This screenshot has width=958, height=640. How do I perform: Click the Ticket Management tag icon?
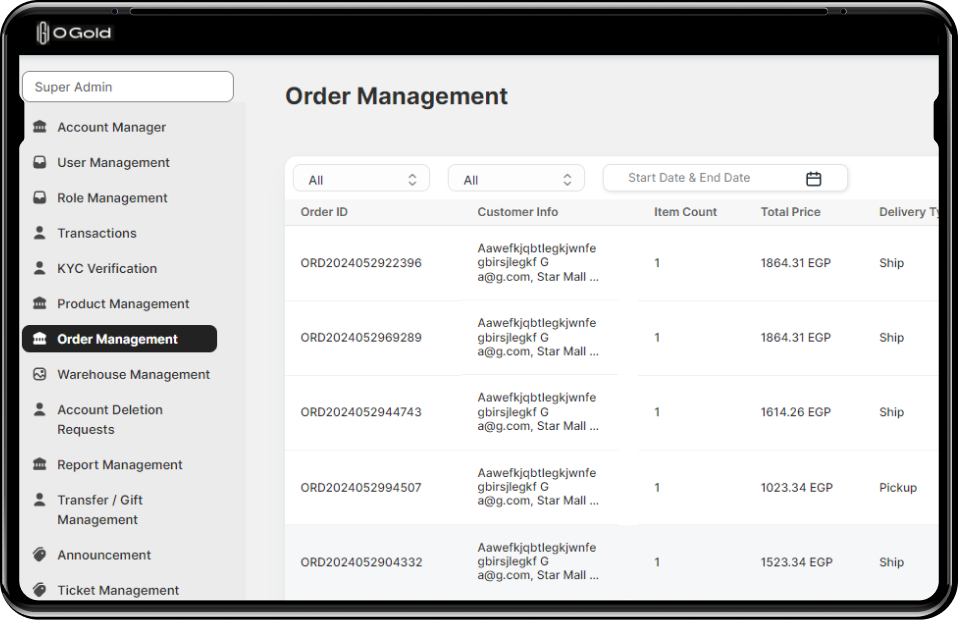pos(40,590)
